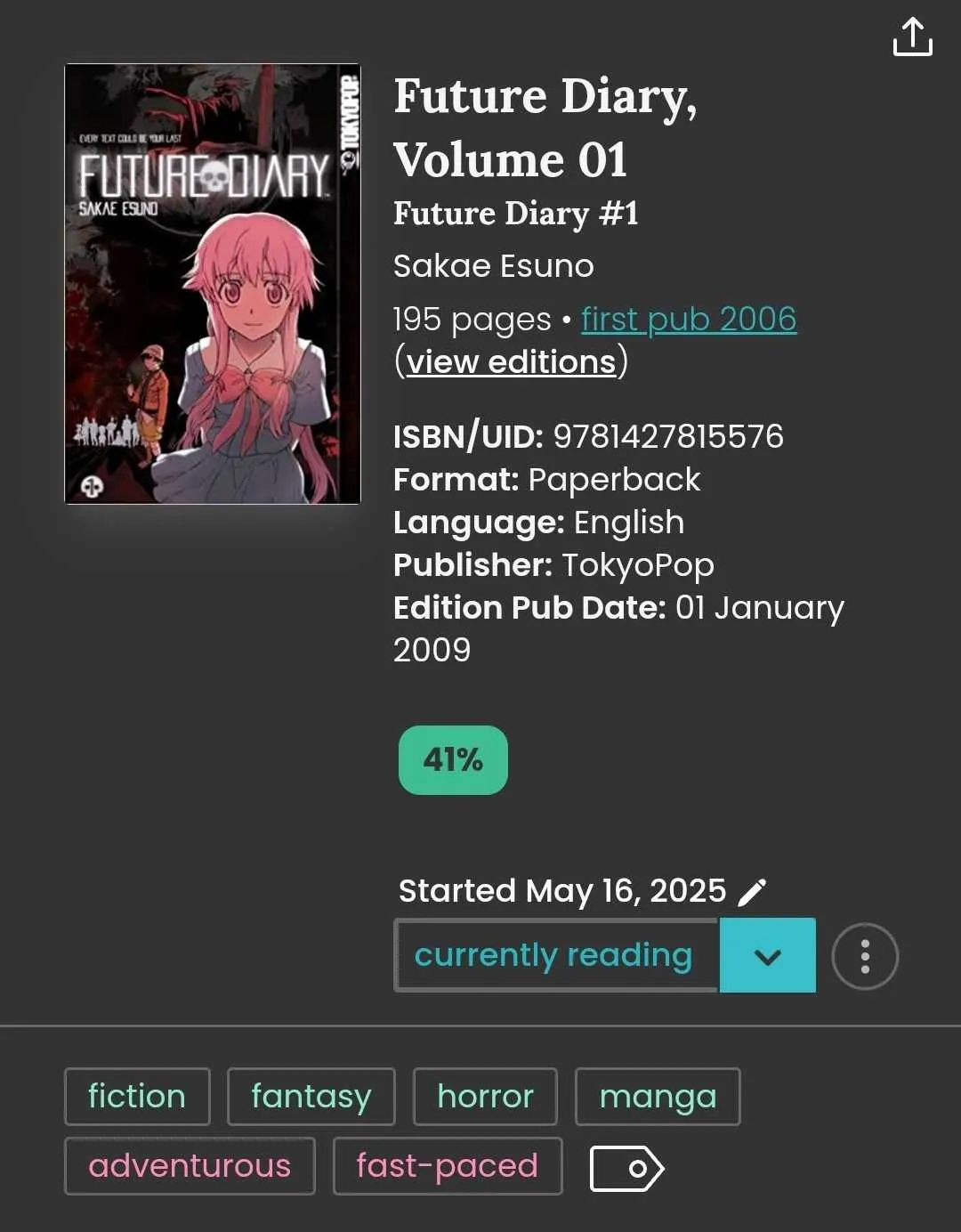
Task: Click the pencil icon to edit start date
Action: click(x=752, y=891)
